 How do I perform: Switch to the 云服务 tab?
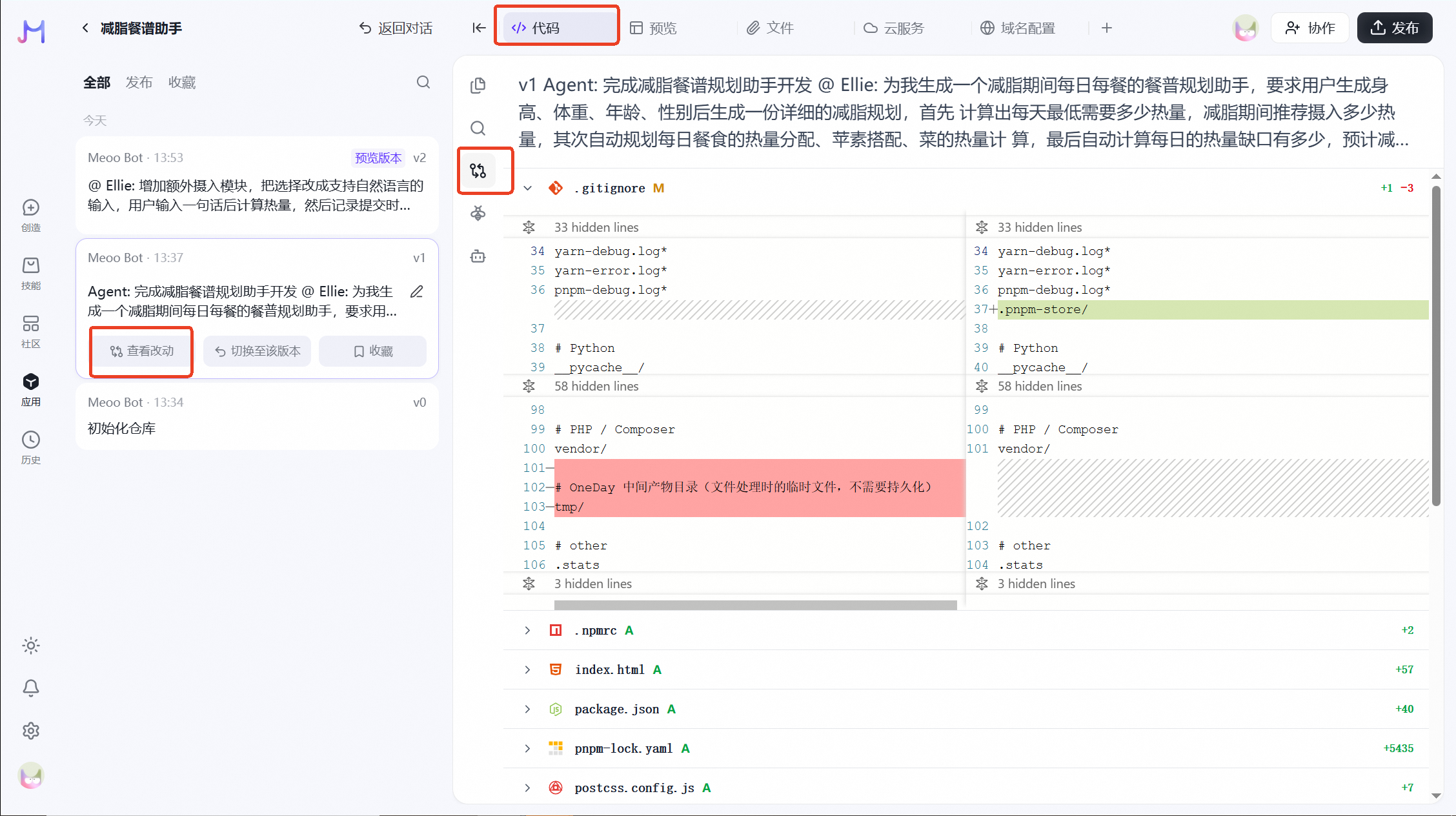click(894, 28)
